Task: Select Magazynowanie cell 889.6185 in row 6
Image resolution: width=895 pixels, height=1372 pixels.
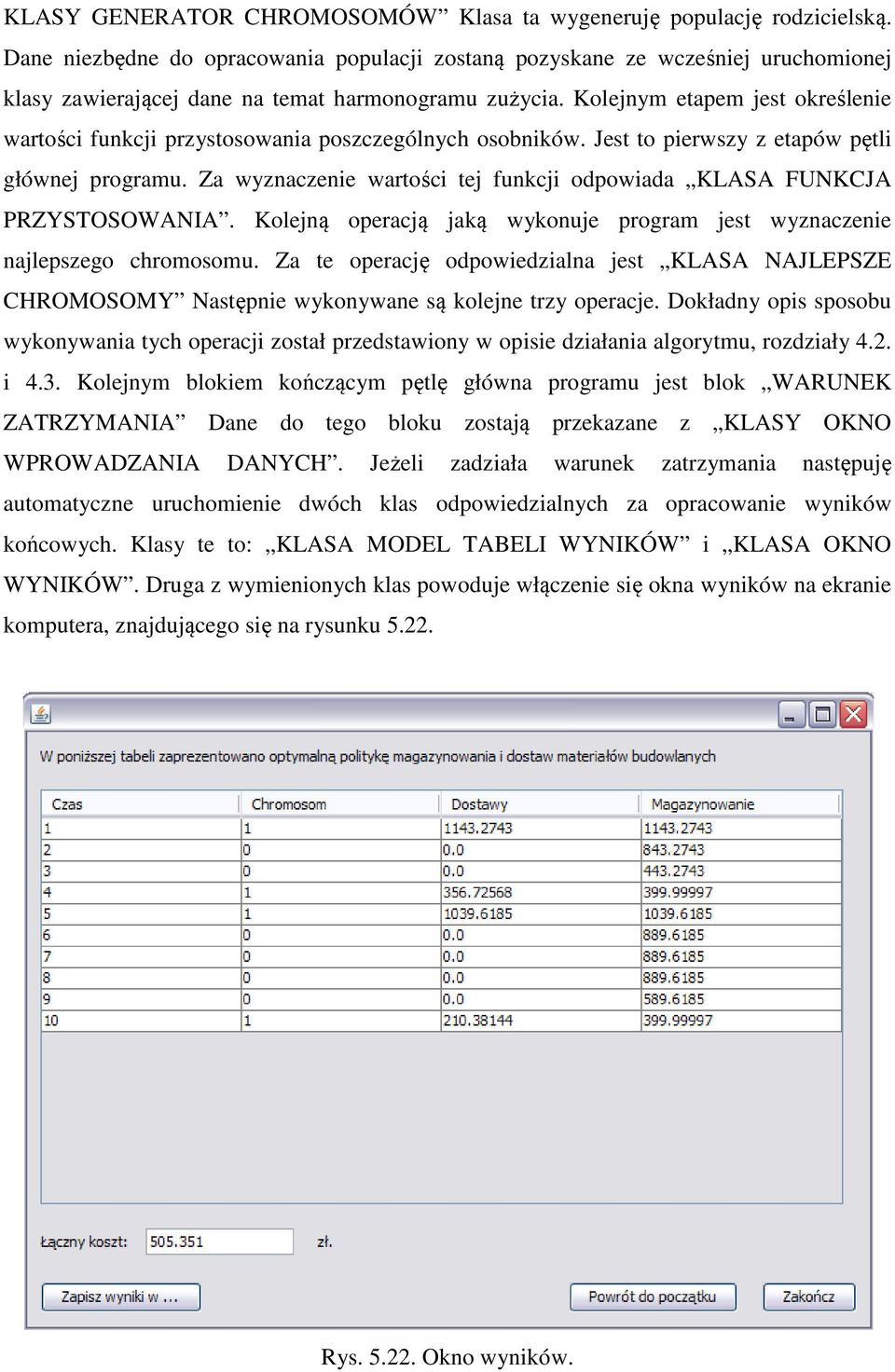Action: [741, 935]
